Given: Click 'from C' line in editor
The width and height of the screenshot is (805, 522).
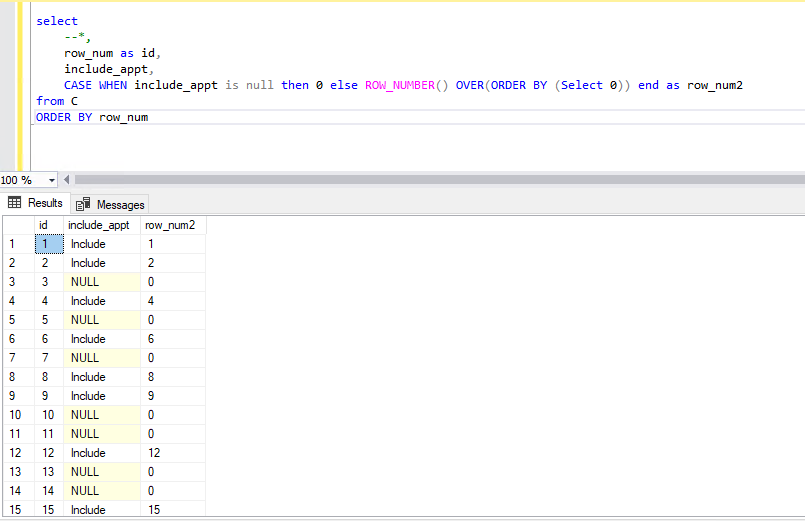Looking at the screenshot, I should (x=56, y=101).
